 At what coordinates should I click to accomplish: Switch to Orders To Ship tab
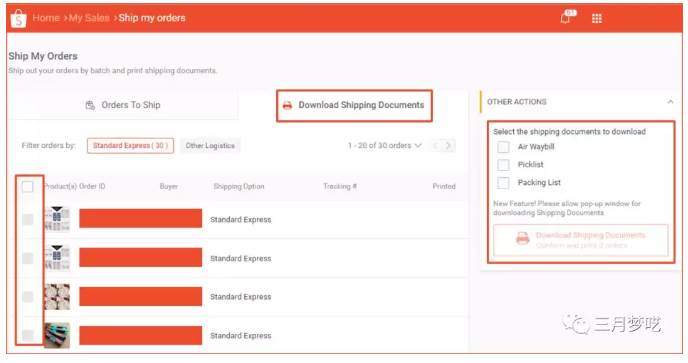(x=123, y=105)
